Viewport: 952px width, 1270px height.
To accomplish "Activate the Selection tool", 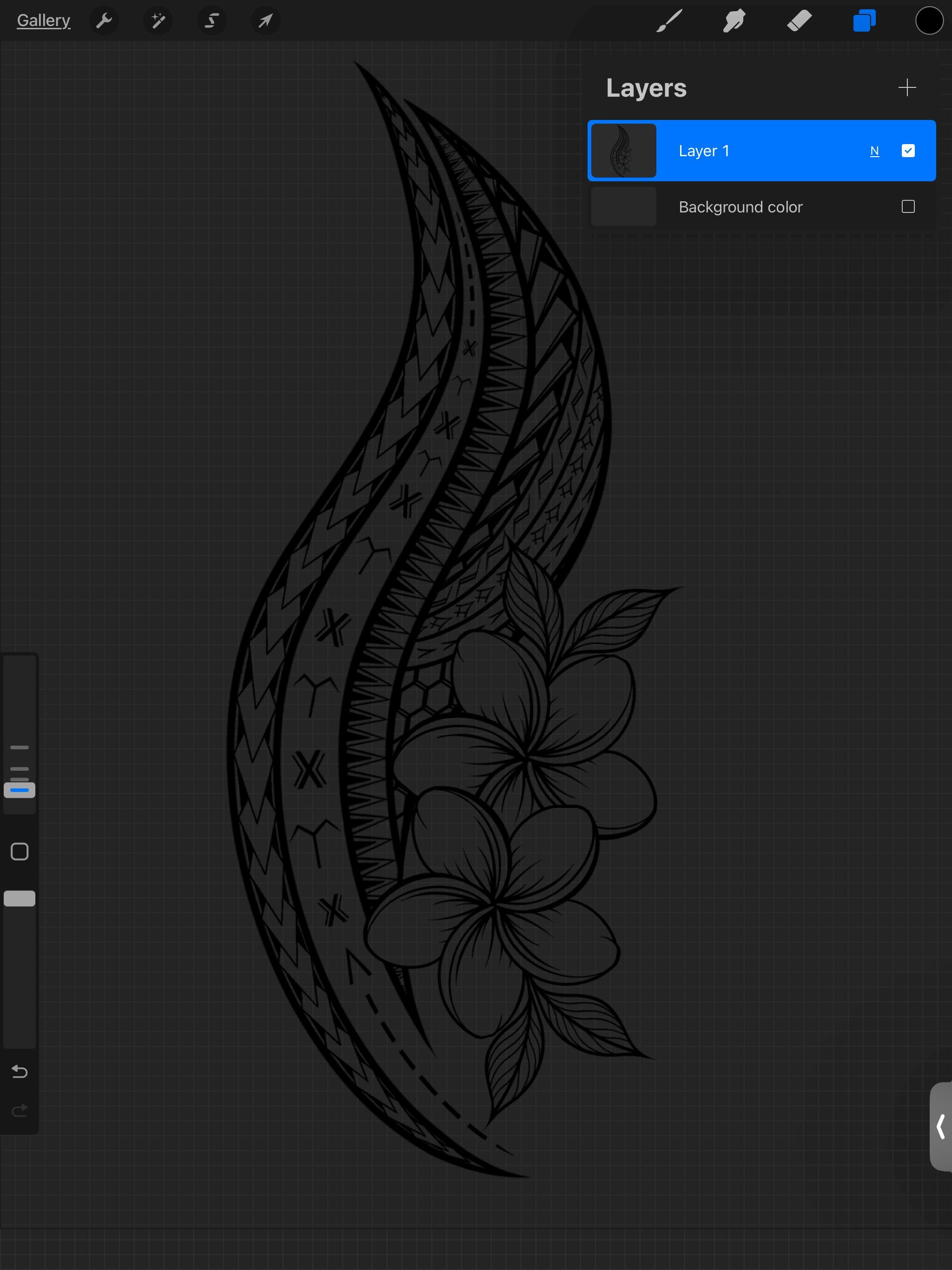I will 212,20.
